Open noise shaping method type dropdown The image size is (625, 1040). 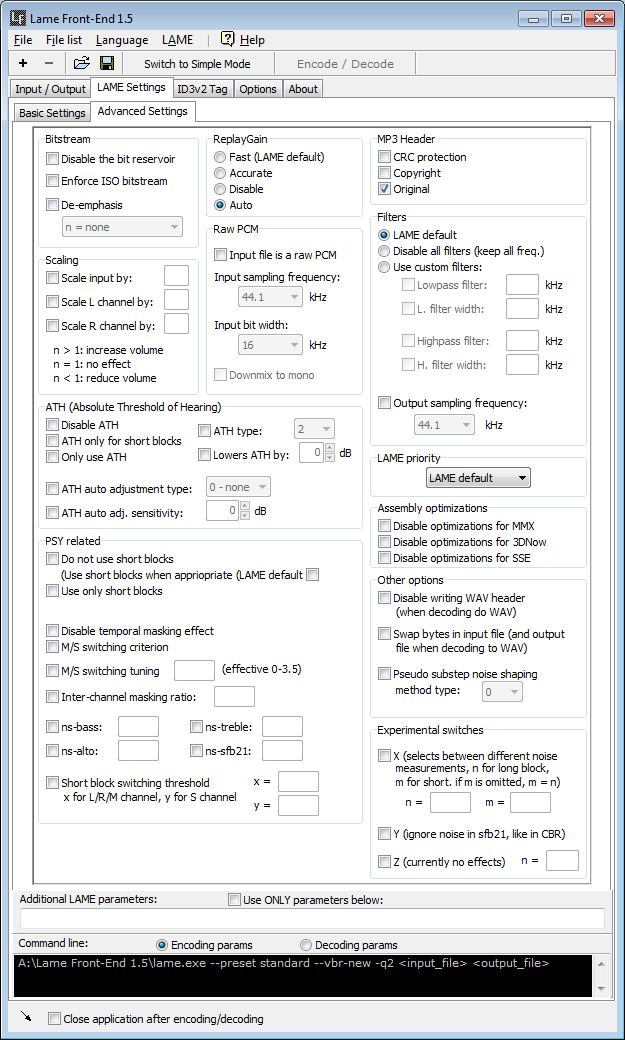(x=502, y=692)
